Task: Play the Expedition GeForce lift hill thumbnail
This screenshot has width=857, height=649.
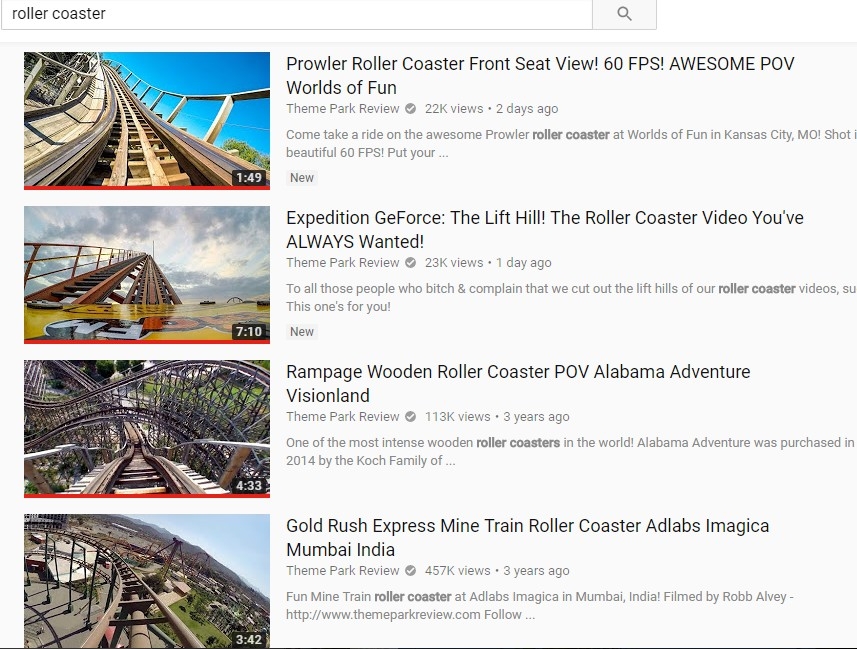Action: coord(147,275)
